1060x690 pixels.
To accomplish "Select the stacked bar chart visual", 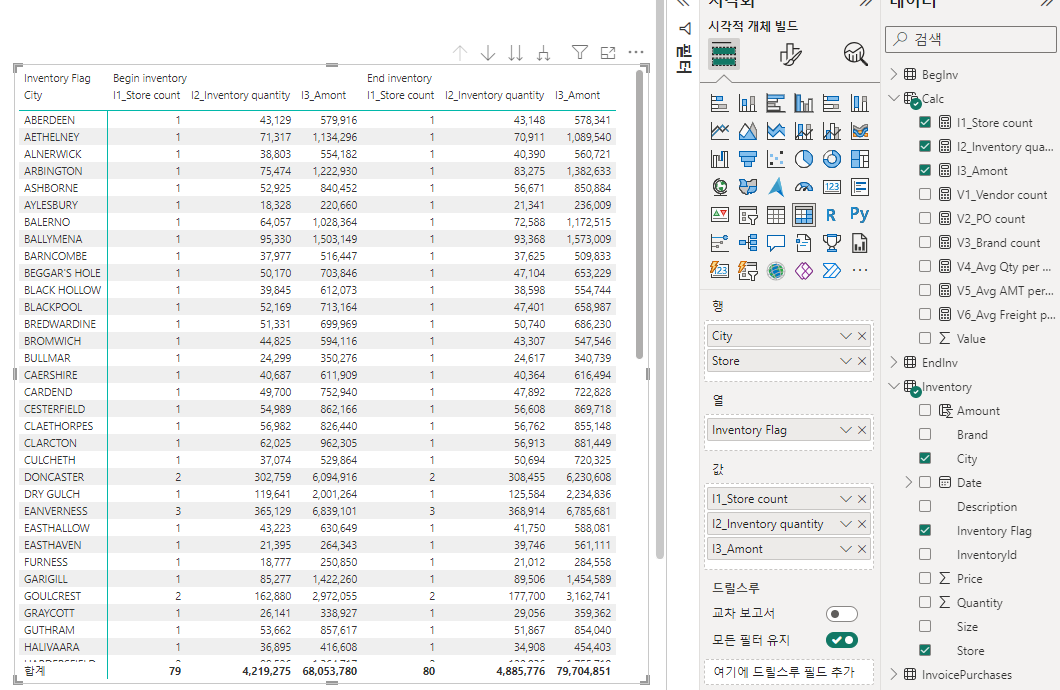I will point(719,103).
